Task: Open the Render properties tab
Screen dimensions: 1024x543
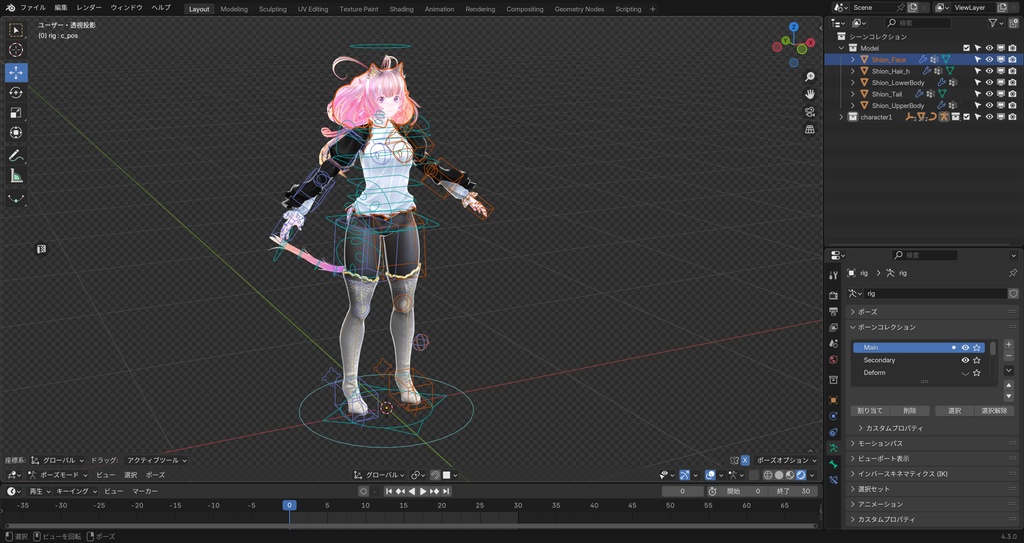Action: (833, 295)
